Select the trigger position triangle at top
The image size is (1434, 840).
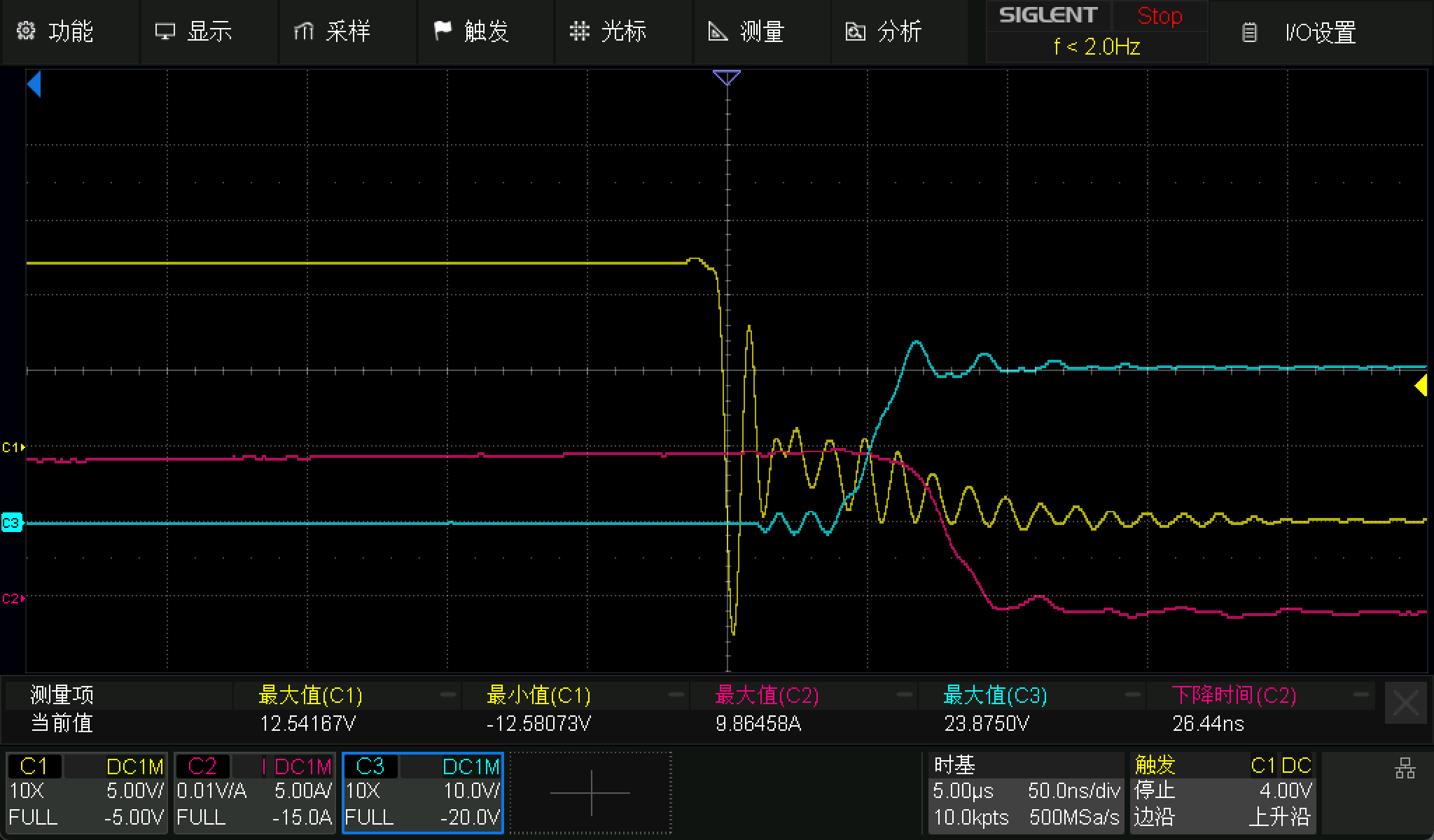pyautogui.click(x=727, y=77)
